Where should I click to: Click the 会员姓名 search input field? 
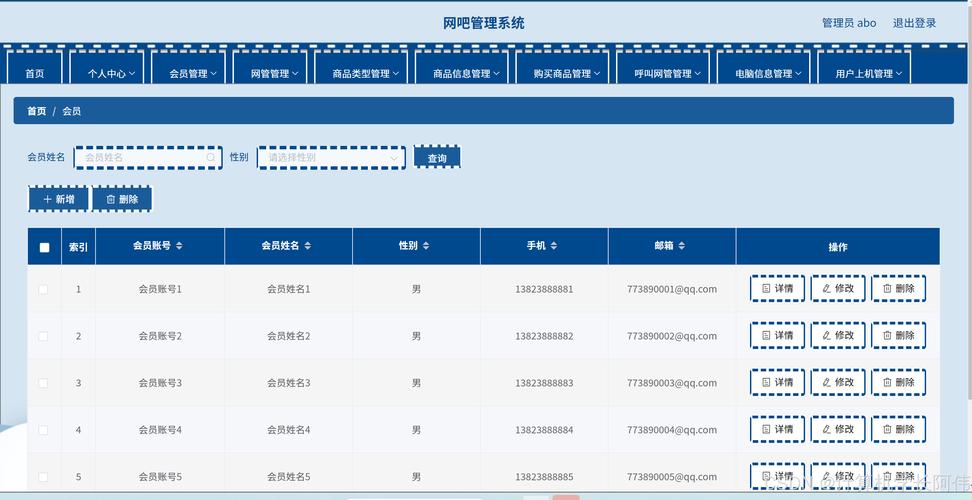coord(142,157)
